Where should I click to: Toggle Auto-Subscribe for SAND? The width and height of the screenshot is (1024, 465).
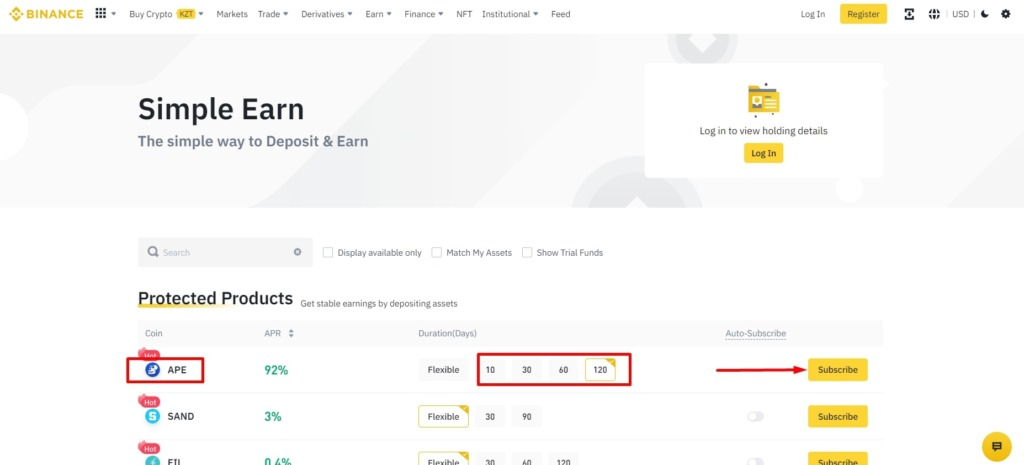(755, 416)
